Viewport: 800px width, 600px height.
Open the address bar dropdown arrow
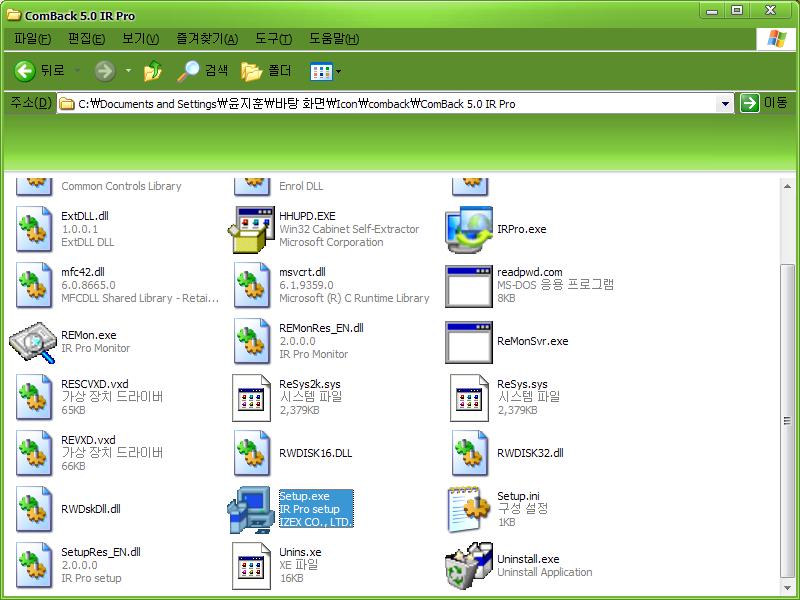pos(724,104)
